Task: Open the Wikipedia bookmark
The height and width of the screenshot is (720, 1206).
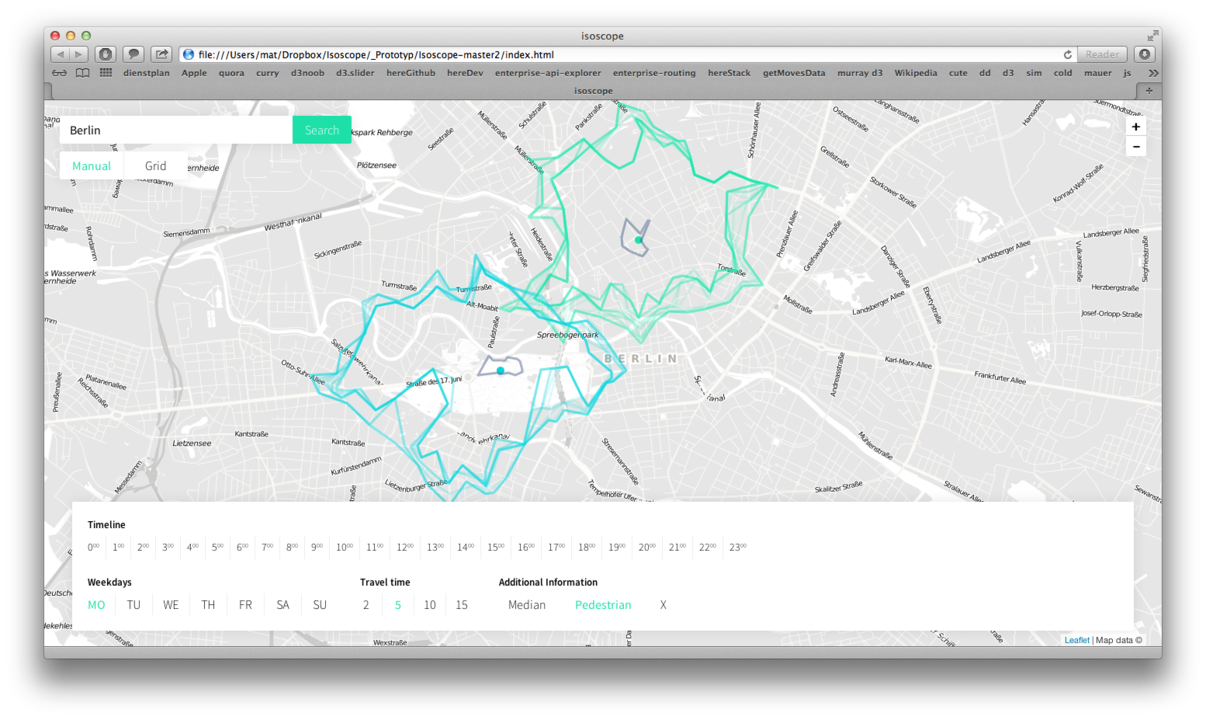Action: click(x=915, y=73)
